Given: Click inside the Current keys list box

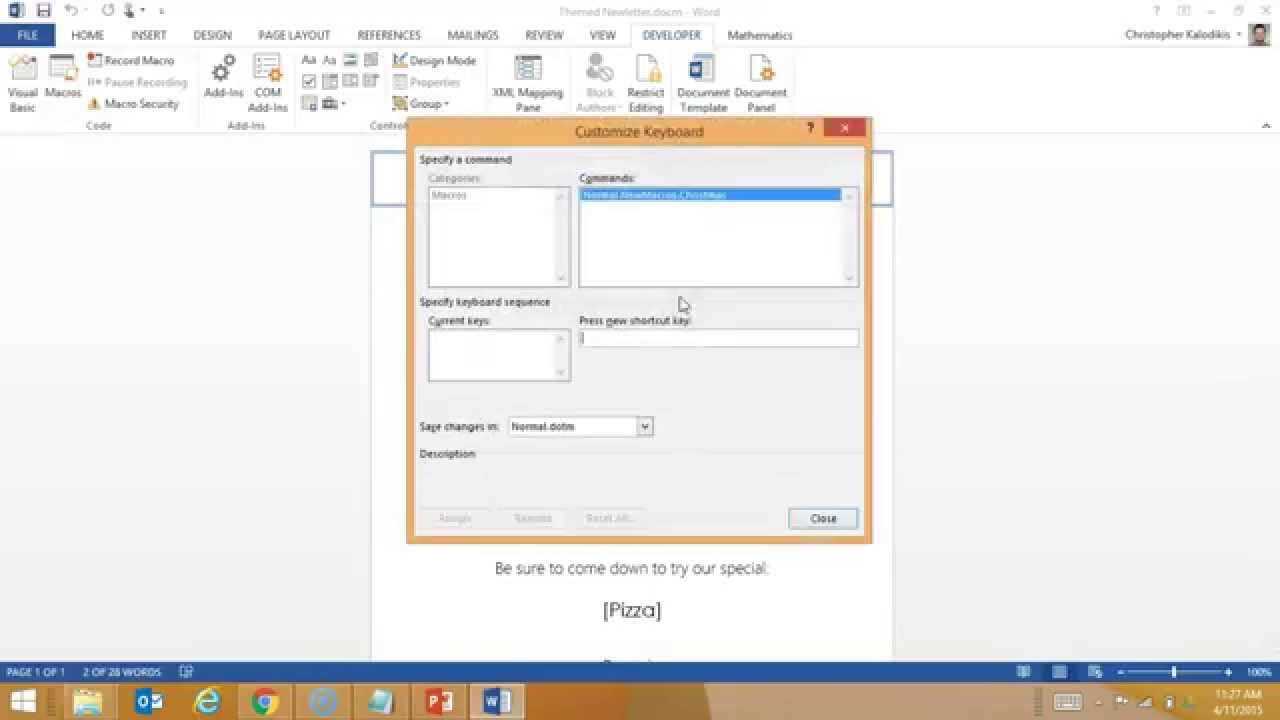Looking at the screenshot, I should coord(499,355).
